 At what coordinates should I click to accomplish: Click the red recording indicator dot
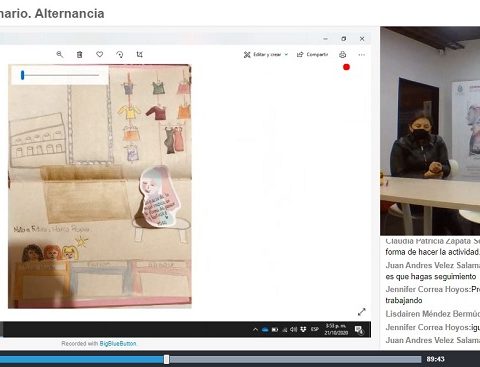click(346, 67)
